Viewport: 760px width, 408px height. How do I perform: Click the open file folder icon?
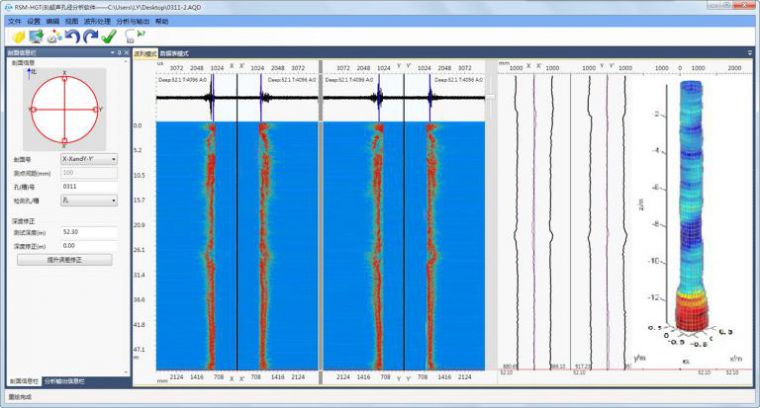click(x=17, y=37)
